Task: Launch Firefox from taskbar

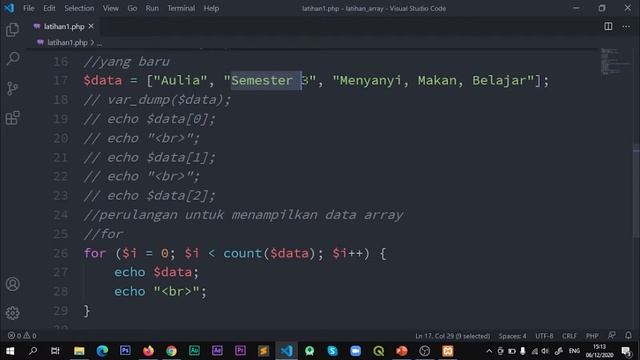Action: [148, 351]
